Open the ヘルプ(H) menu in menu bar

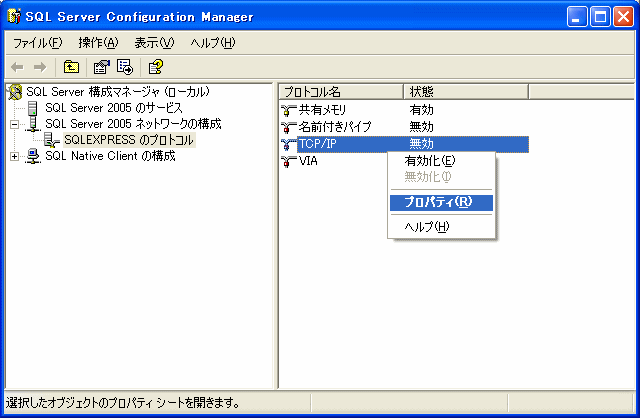pos(213,43)
